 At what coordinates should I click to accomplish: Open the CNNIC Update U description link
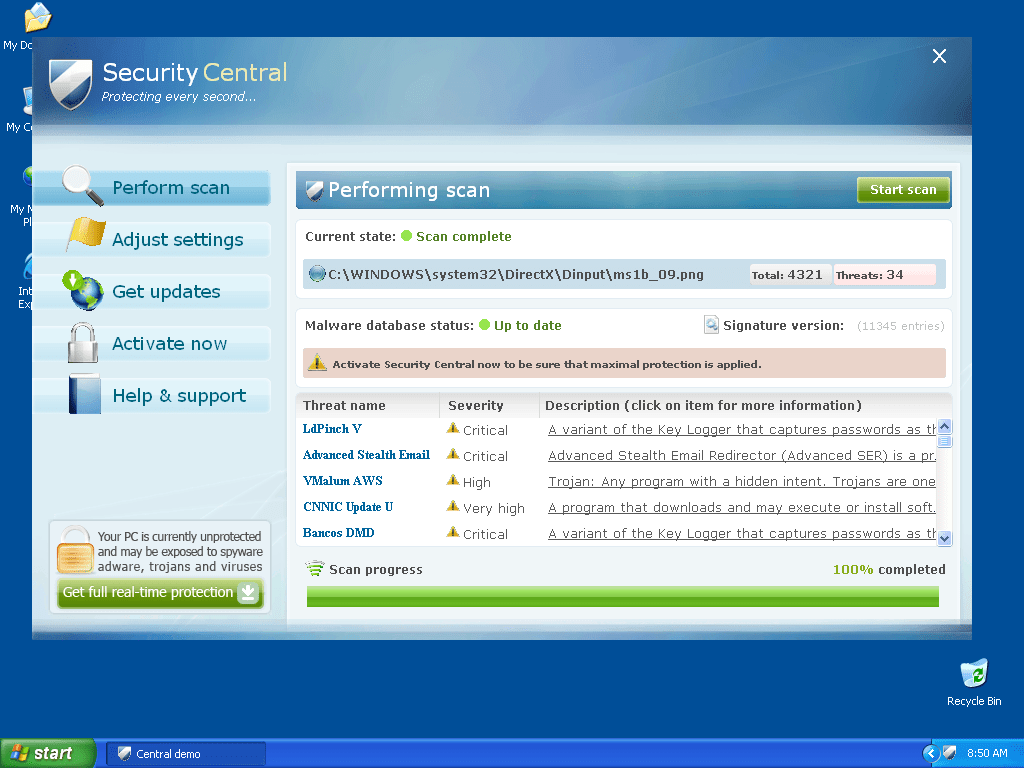(x=742, y=508)
